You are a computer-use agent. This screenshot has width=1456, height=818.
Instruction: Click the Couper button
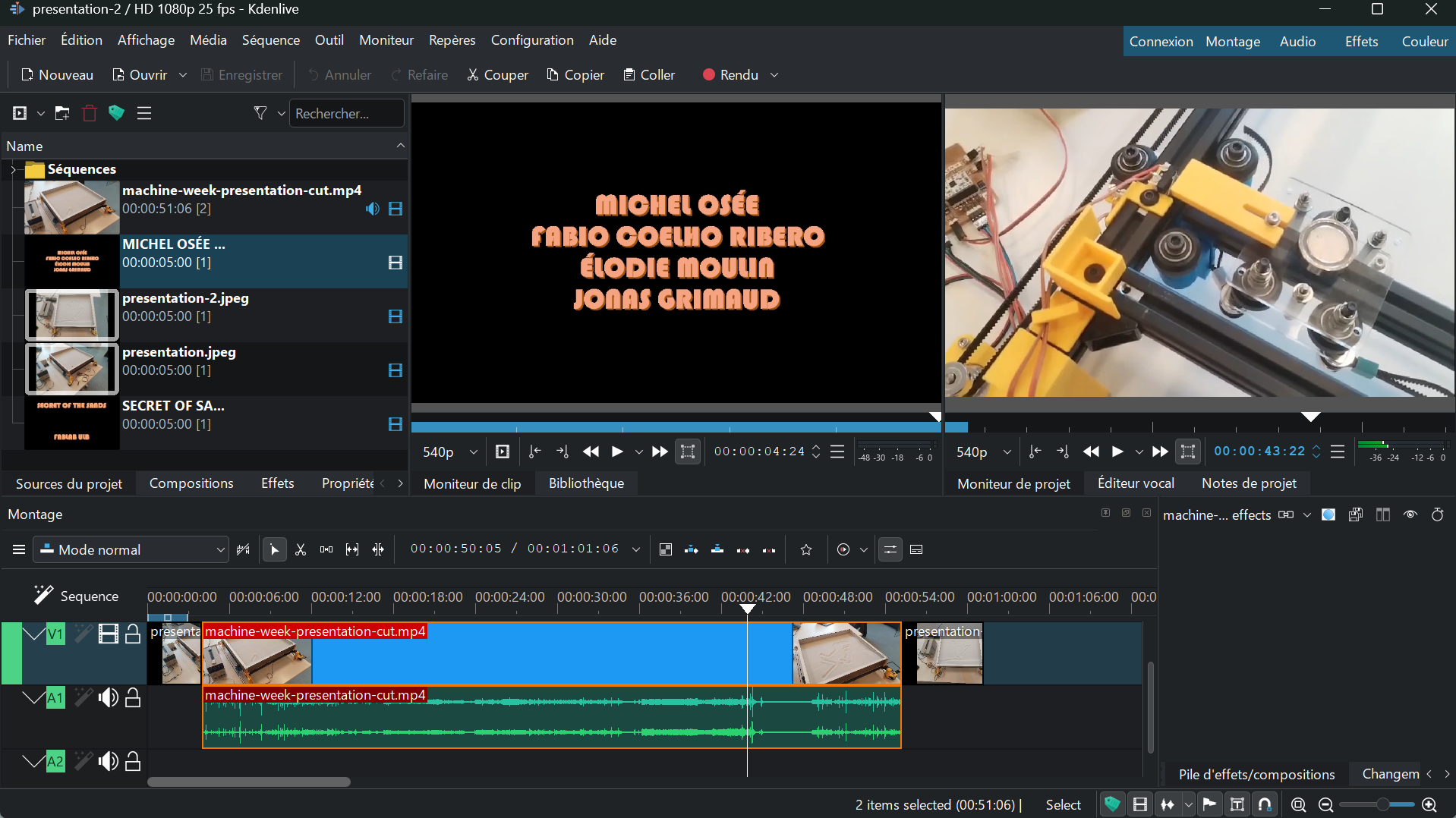[497, 75]
